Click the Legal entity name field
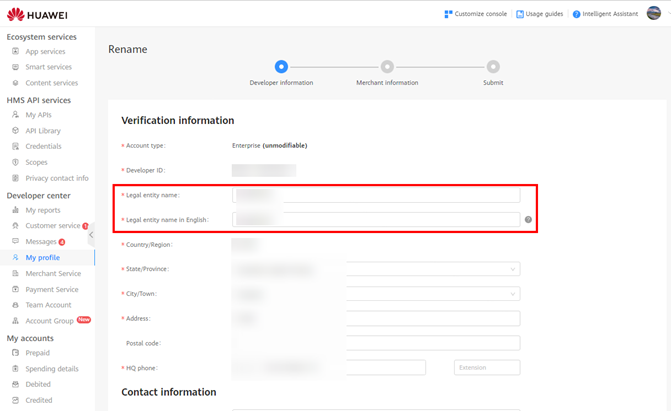 pyautogui.click(x=375, y=195)
